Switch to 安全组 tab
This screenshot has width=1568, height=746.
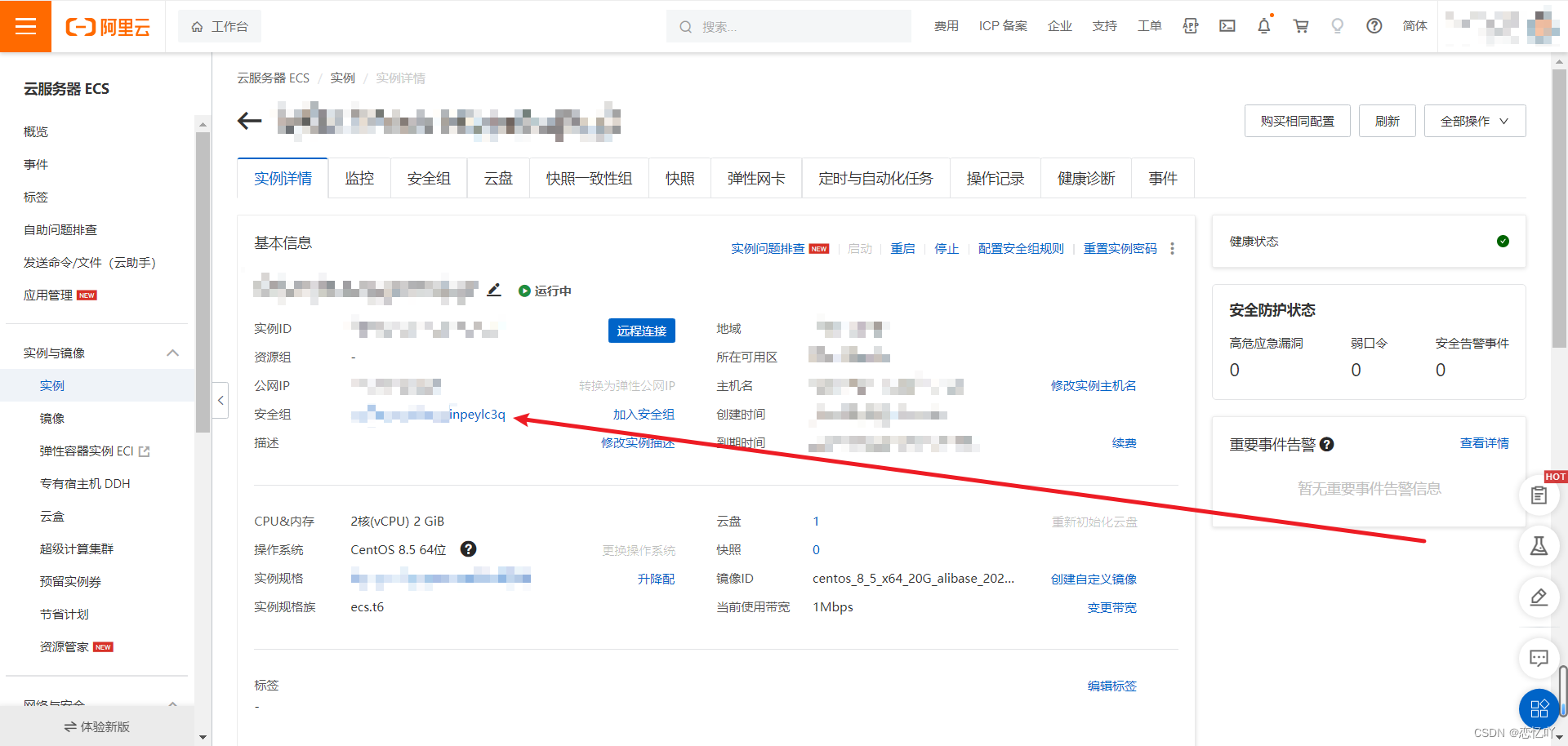click(429, 178)
